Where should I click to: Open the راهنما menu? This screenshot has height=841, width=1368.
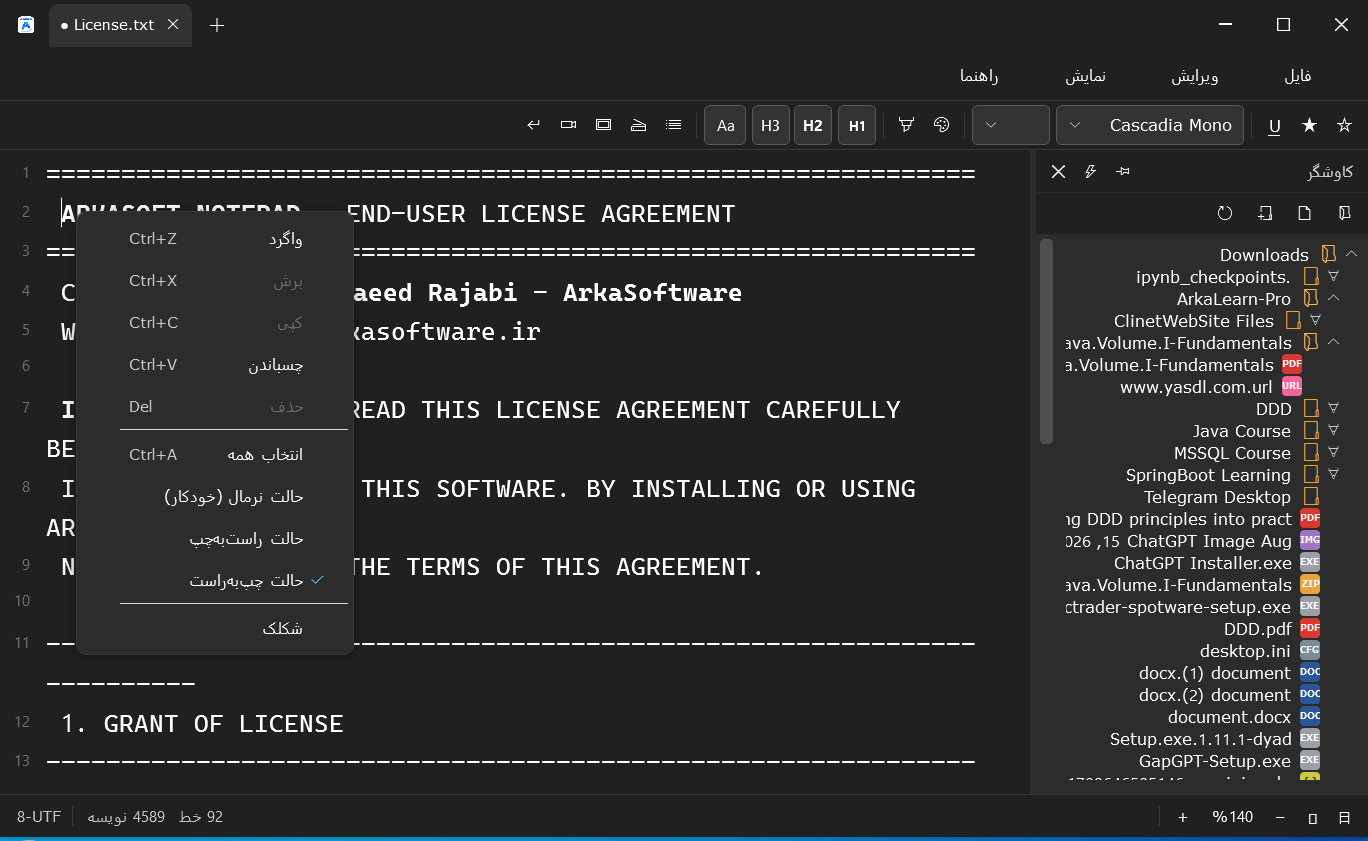coord(979,76)
